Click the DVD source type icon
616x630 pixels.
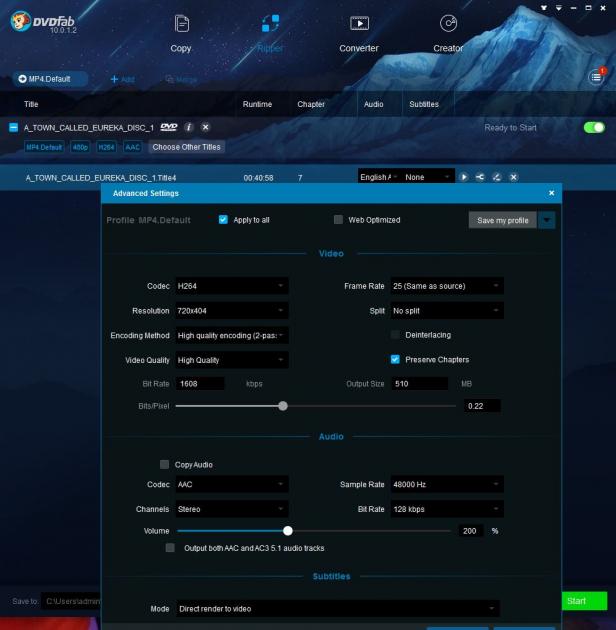pyautogui.click(x=169, y=127)
